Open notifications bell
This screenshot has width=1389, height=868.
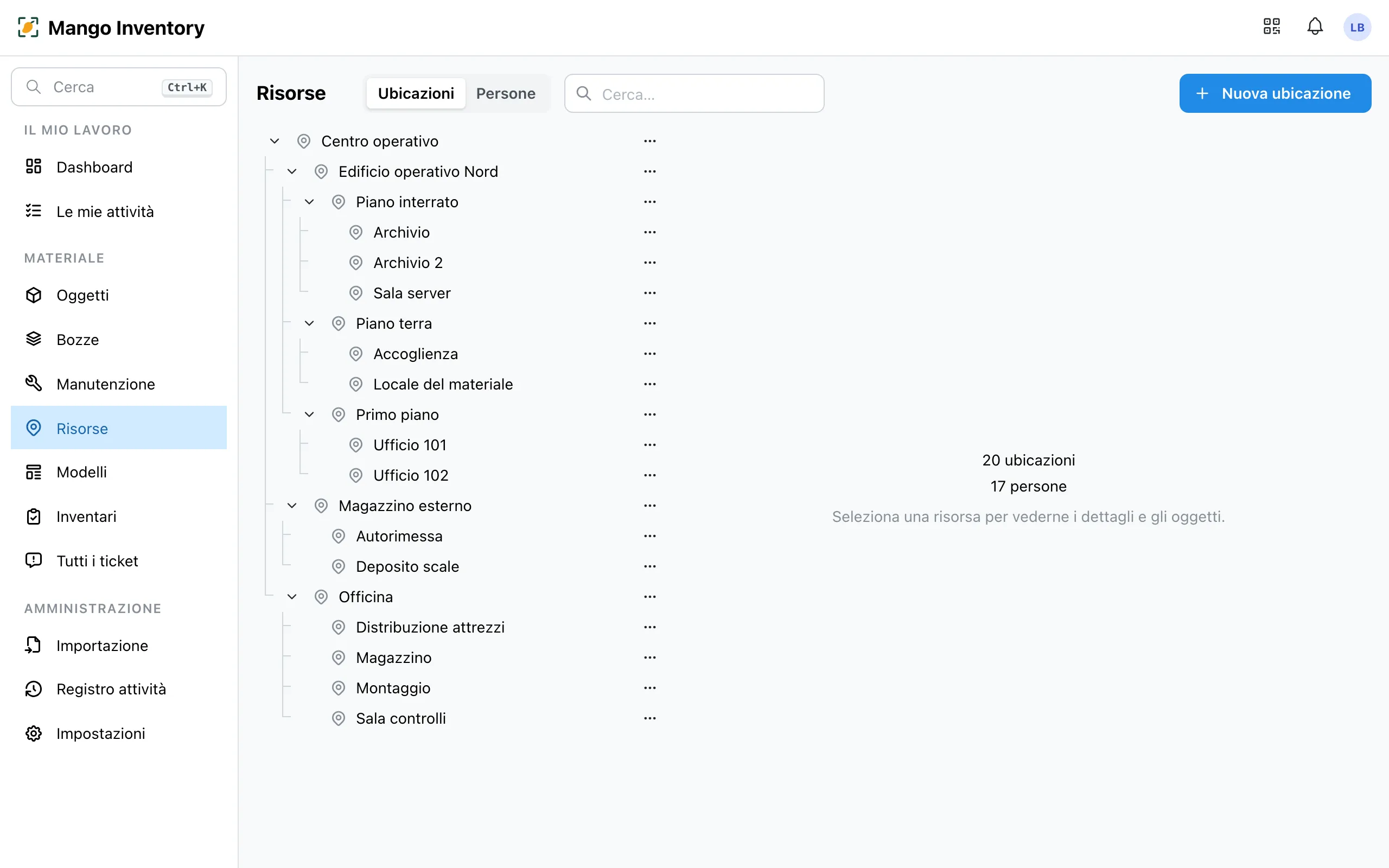tap(1315, 27)
